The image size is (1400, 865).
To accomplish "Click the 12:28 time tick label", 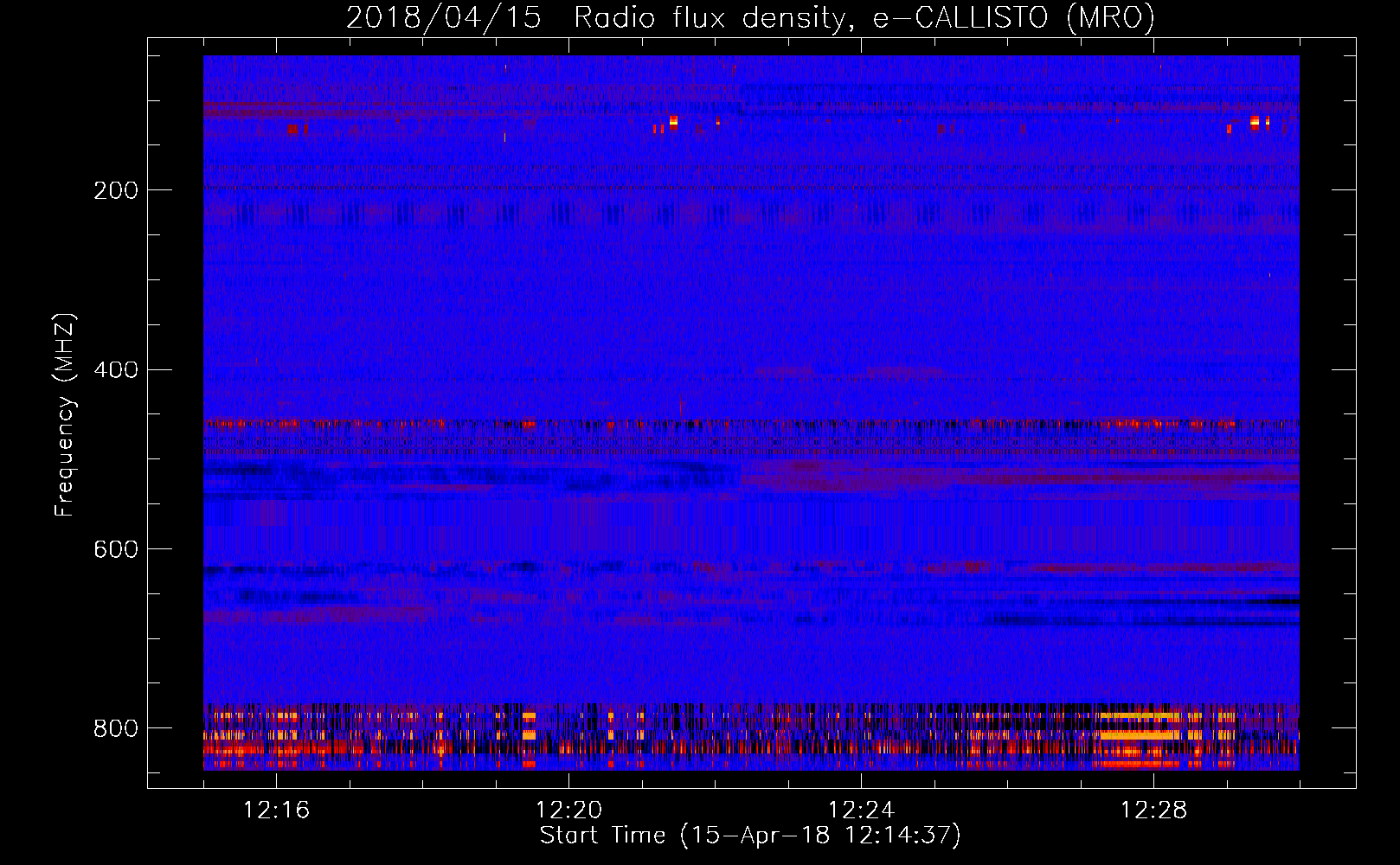I will tap(1153, 810).
